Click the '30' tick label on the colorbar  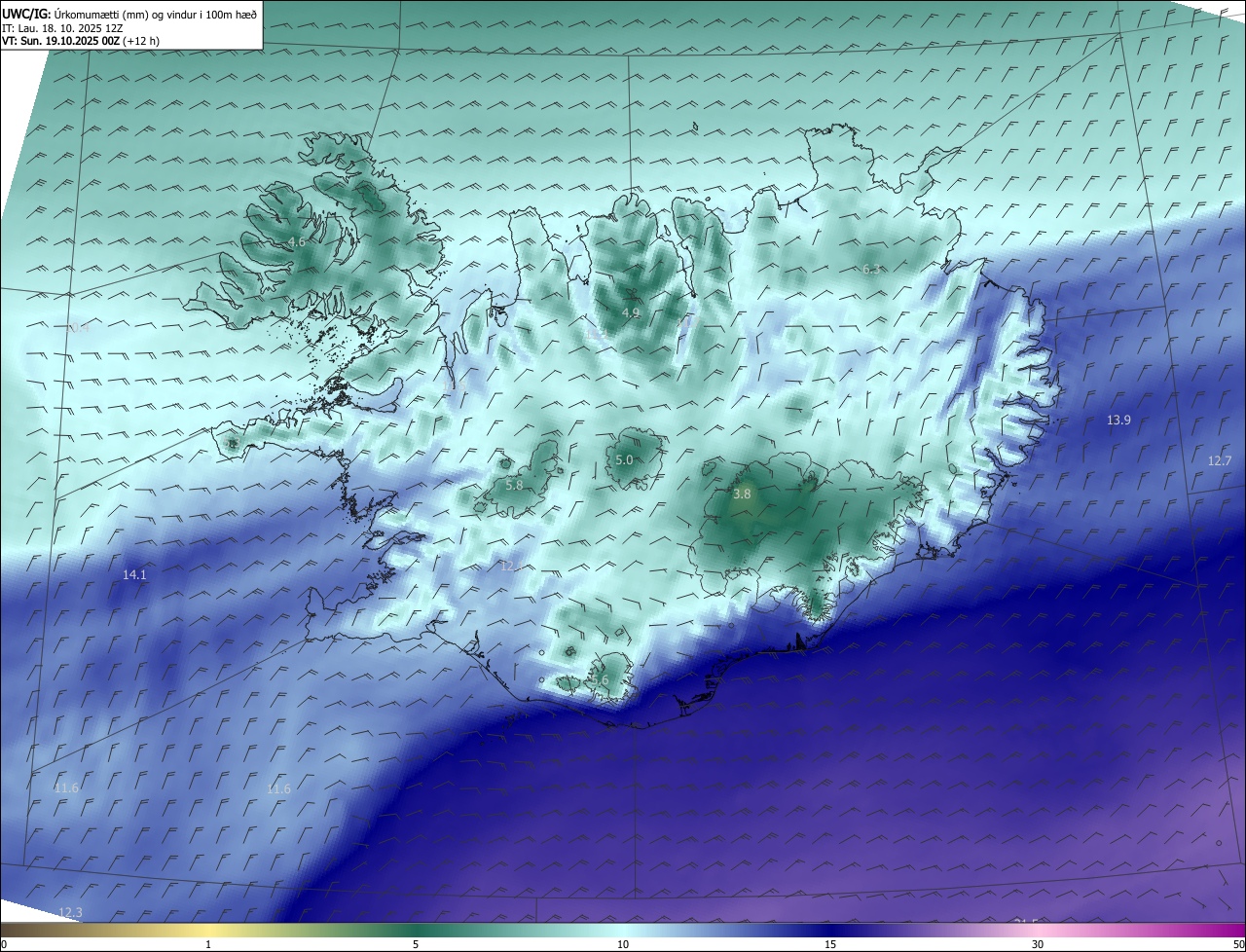(x=1038, y=944)
